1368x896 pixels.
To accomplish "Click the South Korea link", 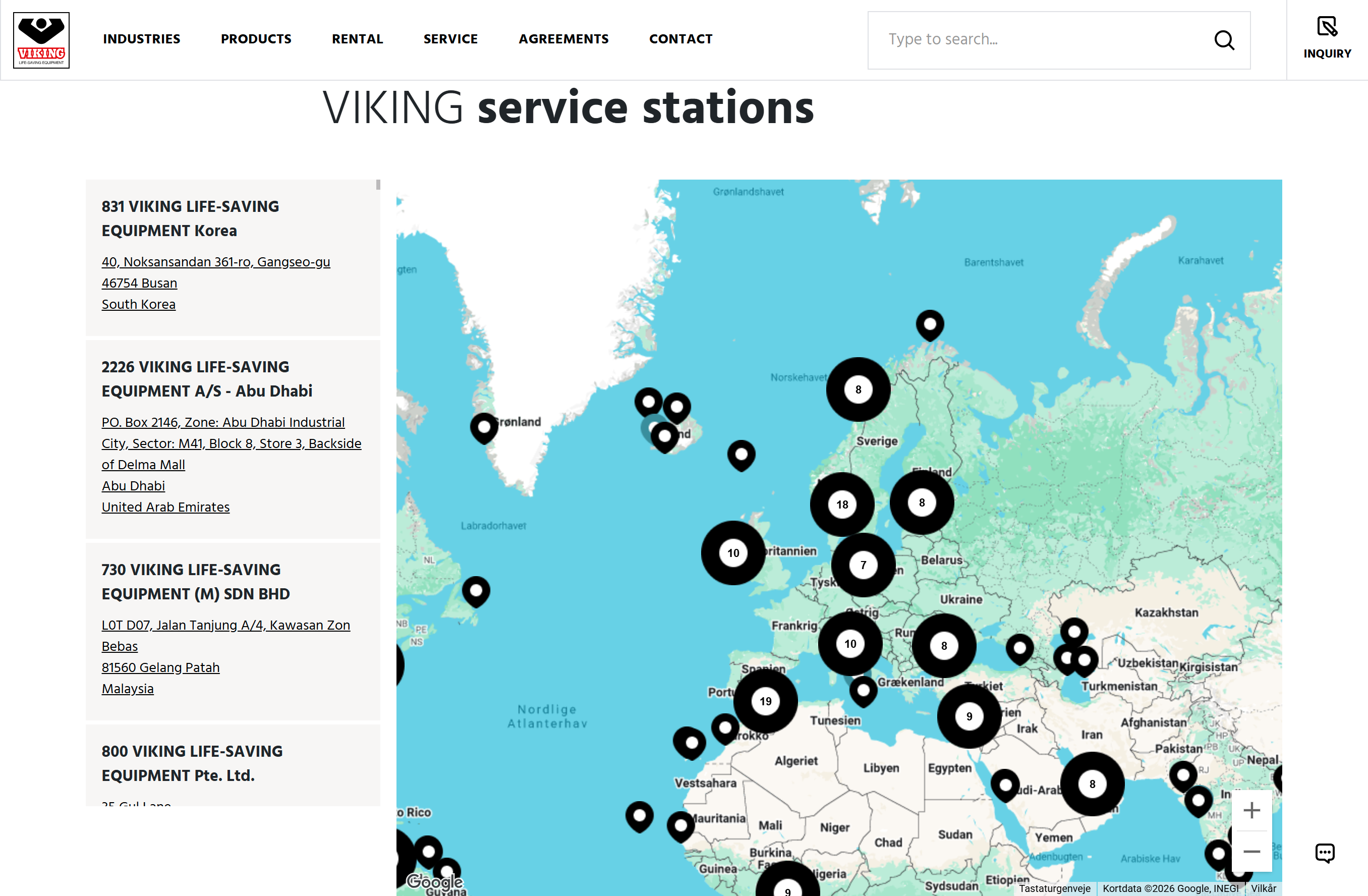I will pyautogui.click(x=139, y=304).
